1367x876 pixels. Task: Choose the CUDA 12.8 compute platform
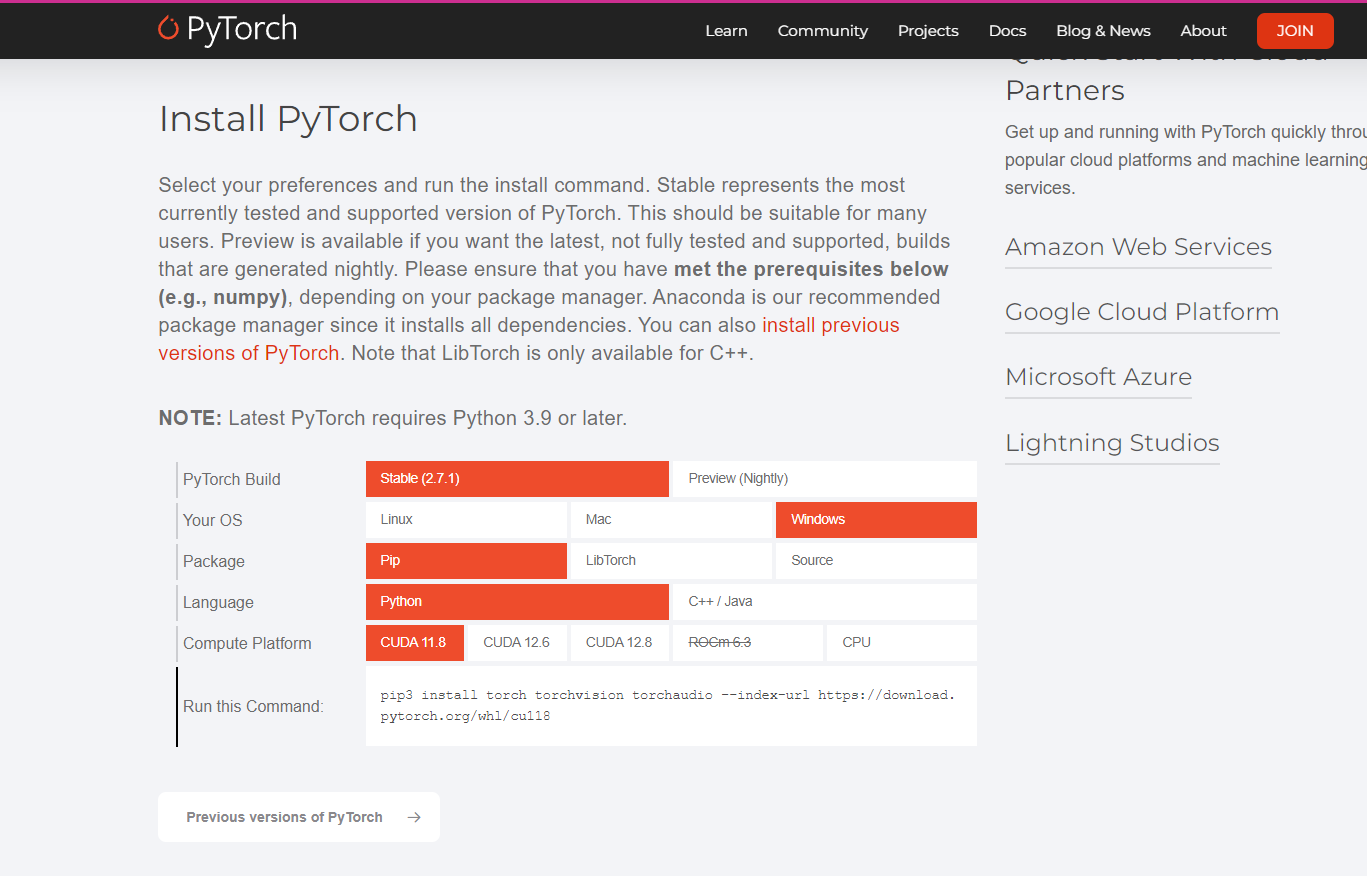[x=620, y=643]
